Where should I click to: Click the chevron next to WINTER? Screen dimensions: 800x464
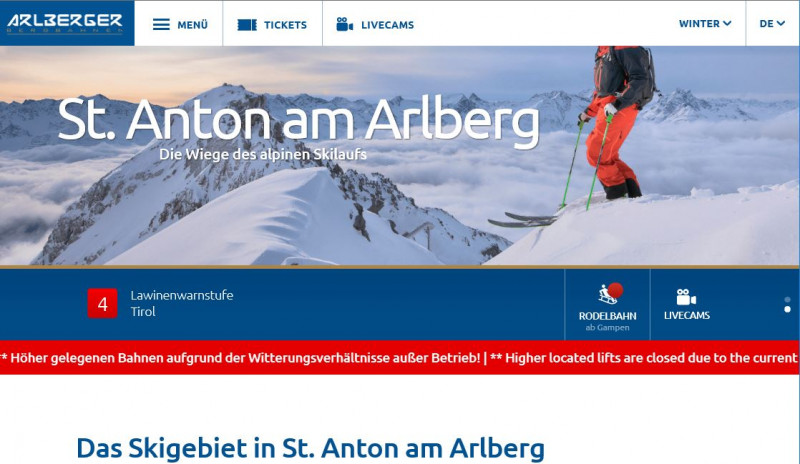tap(727, 23)
